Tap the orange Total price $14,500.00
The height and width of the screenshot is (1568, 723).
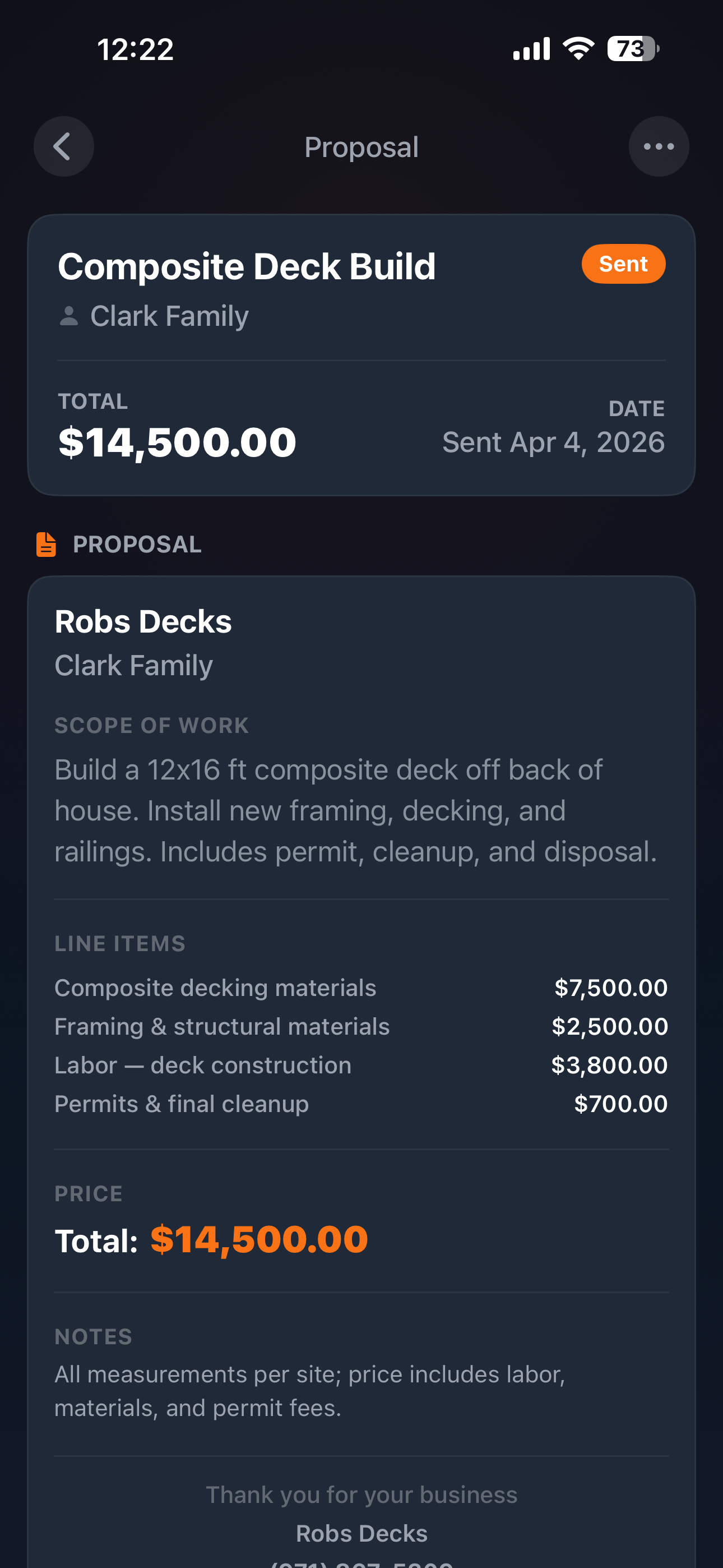click(x=259, y=1239)
